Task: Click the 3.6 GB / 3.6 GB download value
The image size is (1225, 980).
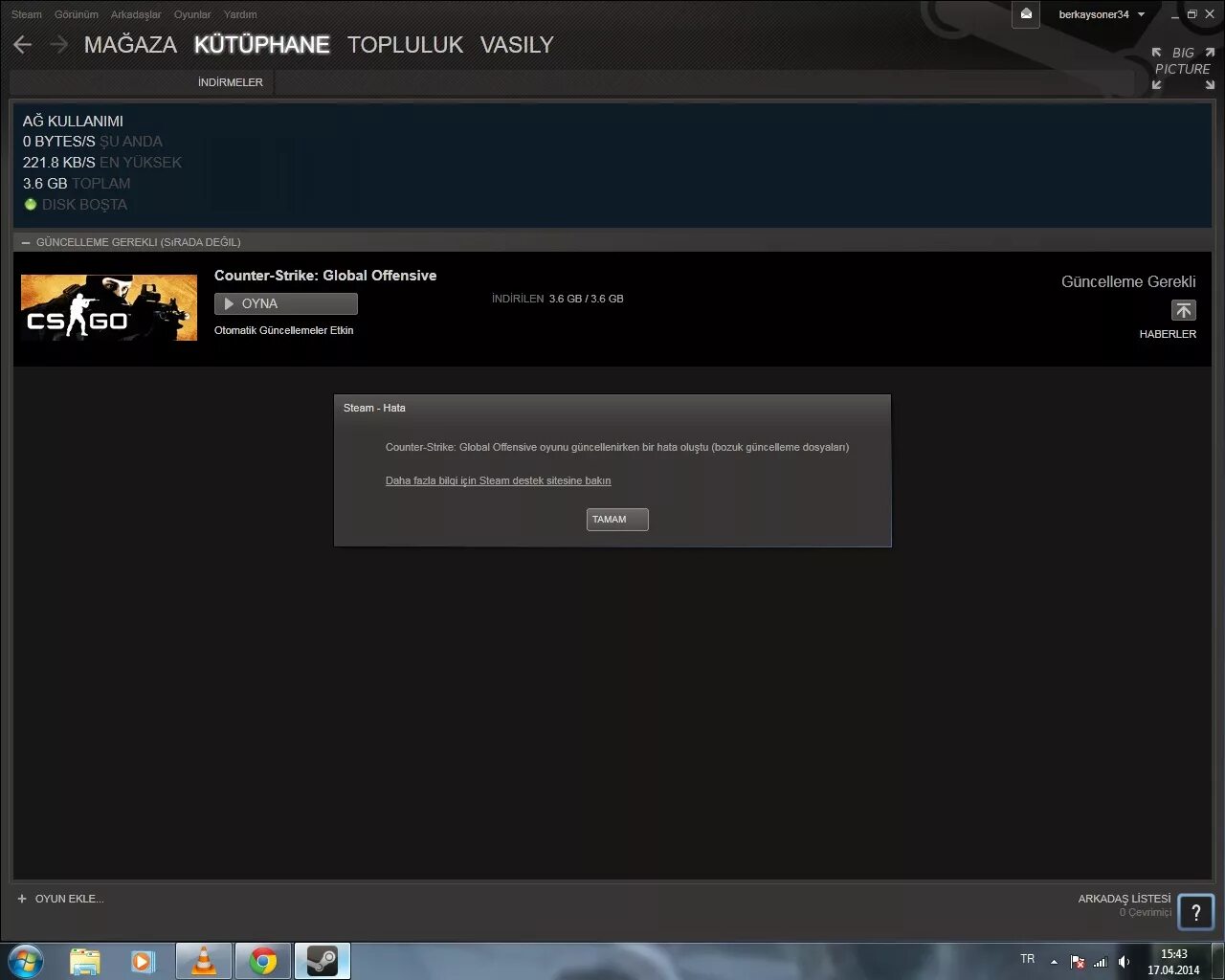Action: pyautogui.click(x=586, y=299)
